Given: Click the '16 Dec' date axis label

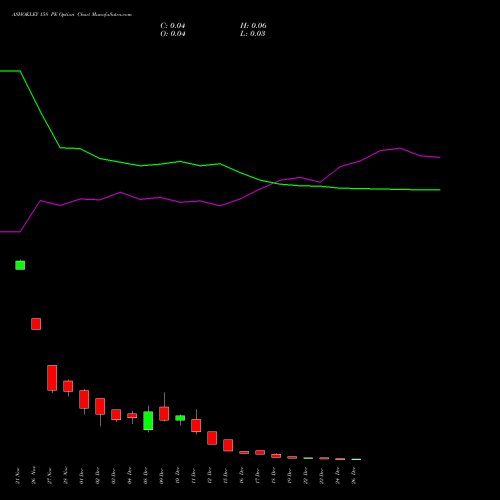Looking at the screenshot, I should 242,476.
